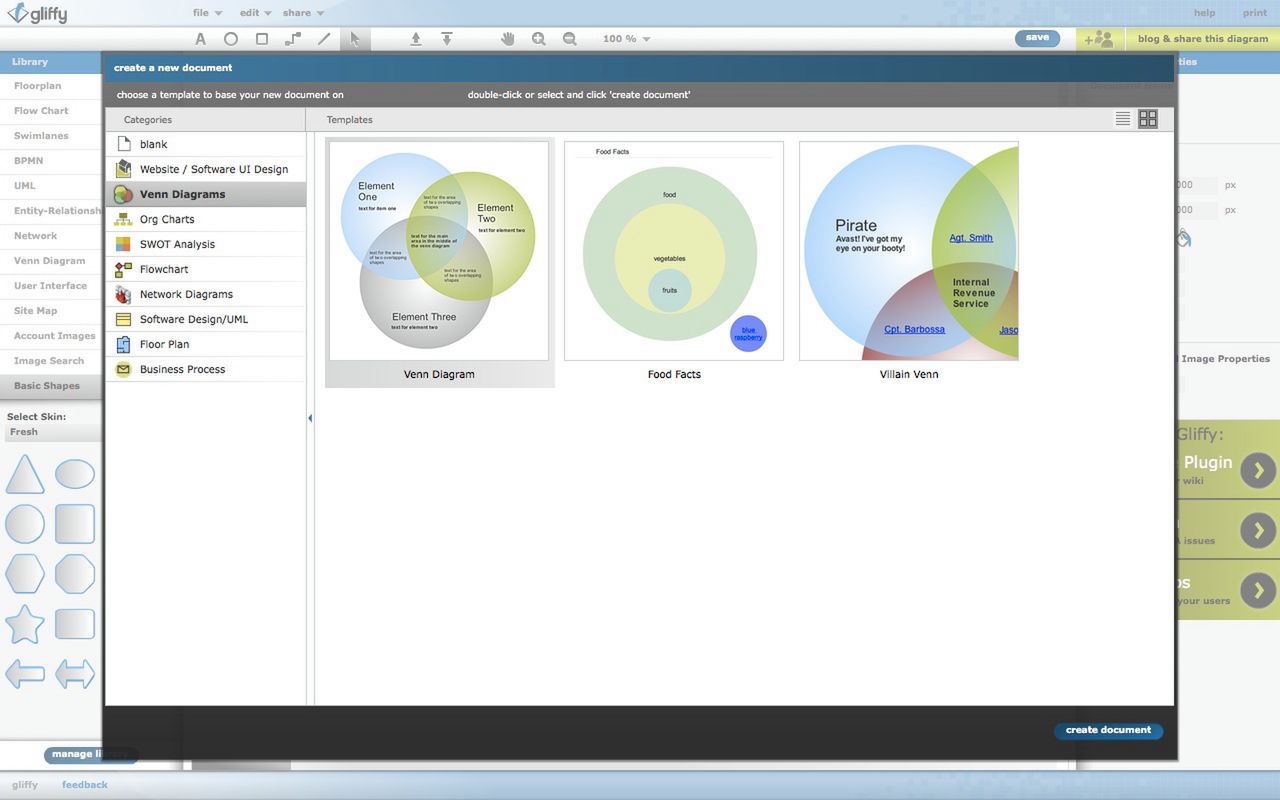Choose the Food Facts template thumbnail
Screen dimensions: 1280x800
674,251
